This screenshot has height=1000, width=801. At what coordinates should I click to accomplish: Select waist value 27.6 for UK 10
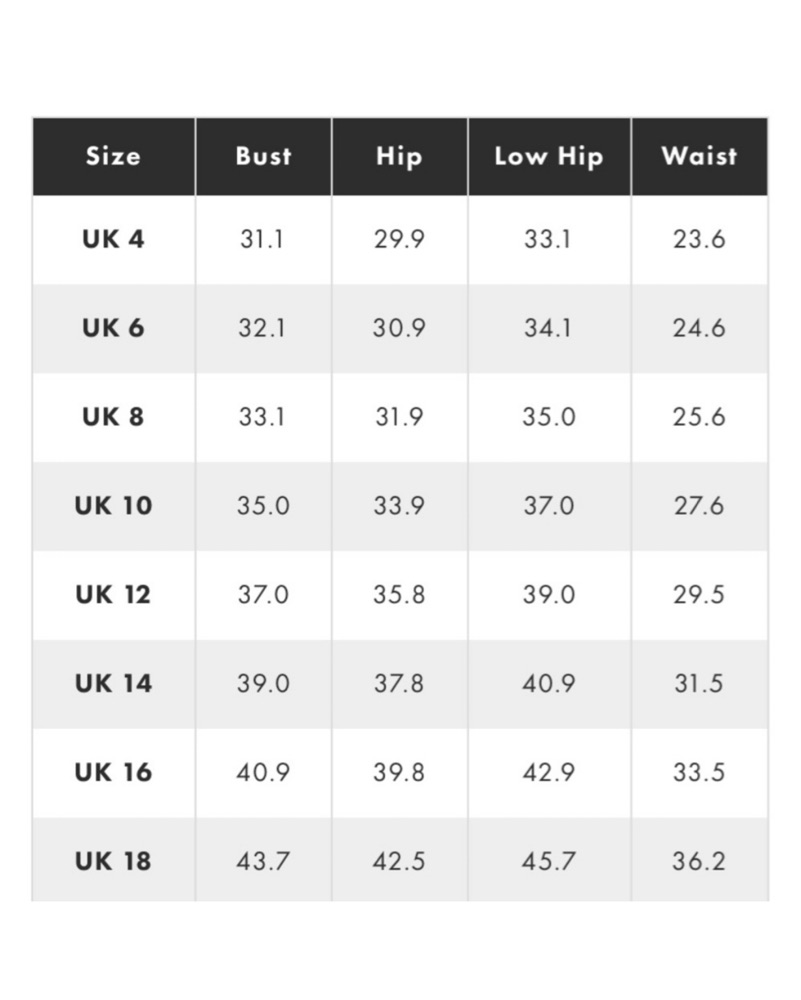point(699,506)
